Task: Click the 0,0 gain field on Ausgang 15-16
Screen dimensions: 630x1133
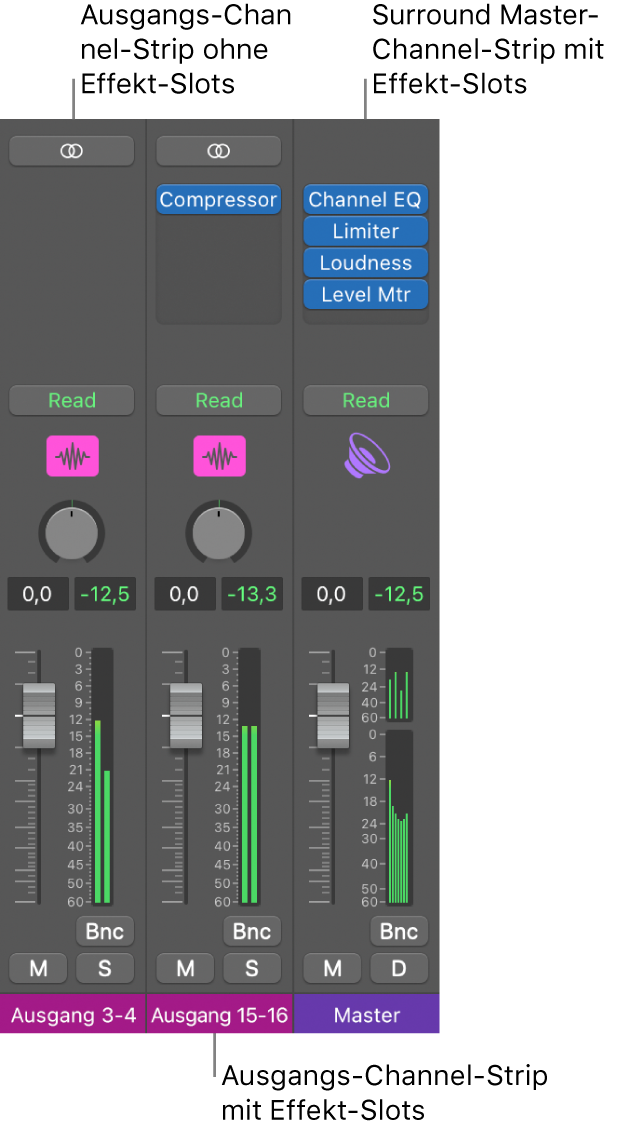Action: tap(185, 595)
